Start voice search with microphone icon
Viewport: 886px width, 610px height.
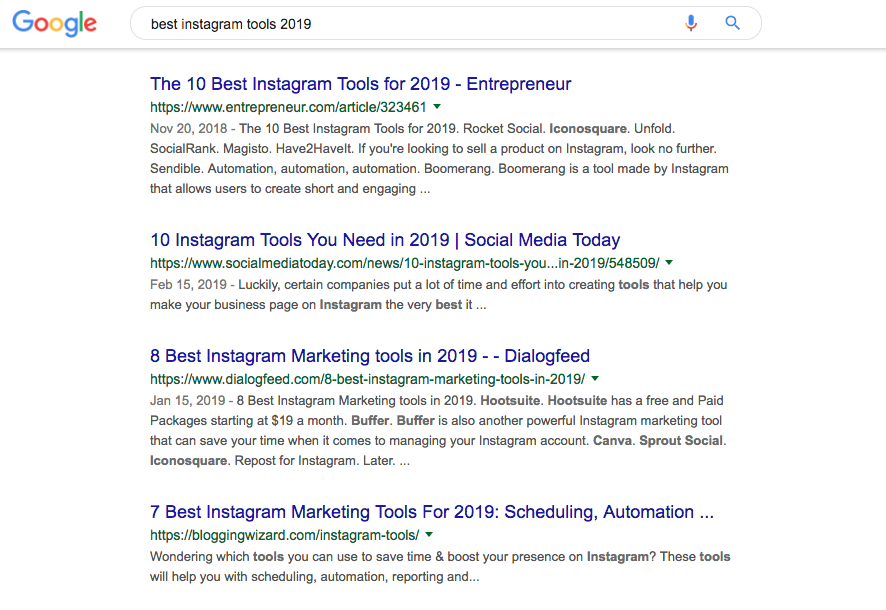[x=690, y=23]
